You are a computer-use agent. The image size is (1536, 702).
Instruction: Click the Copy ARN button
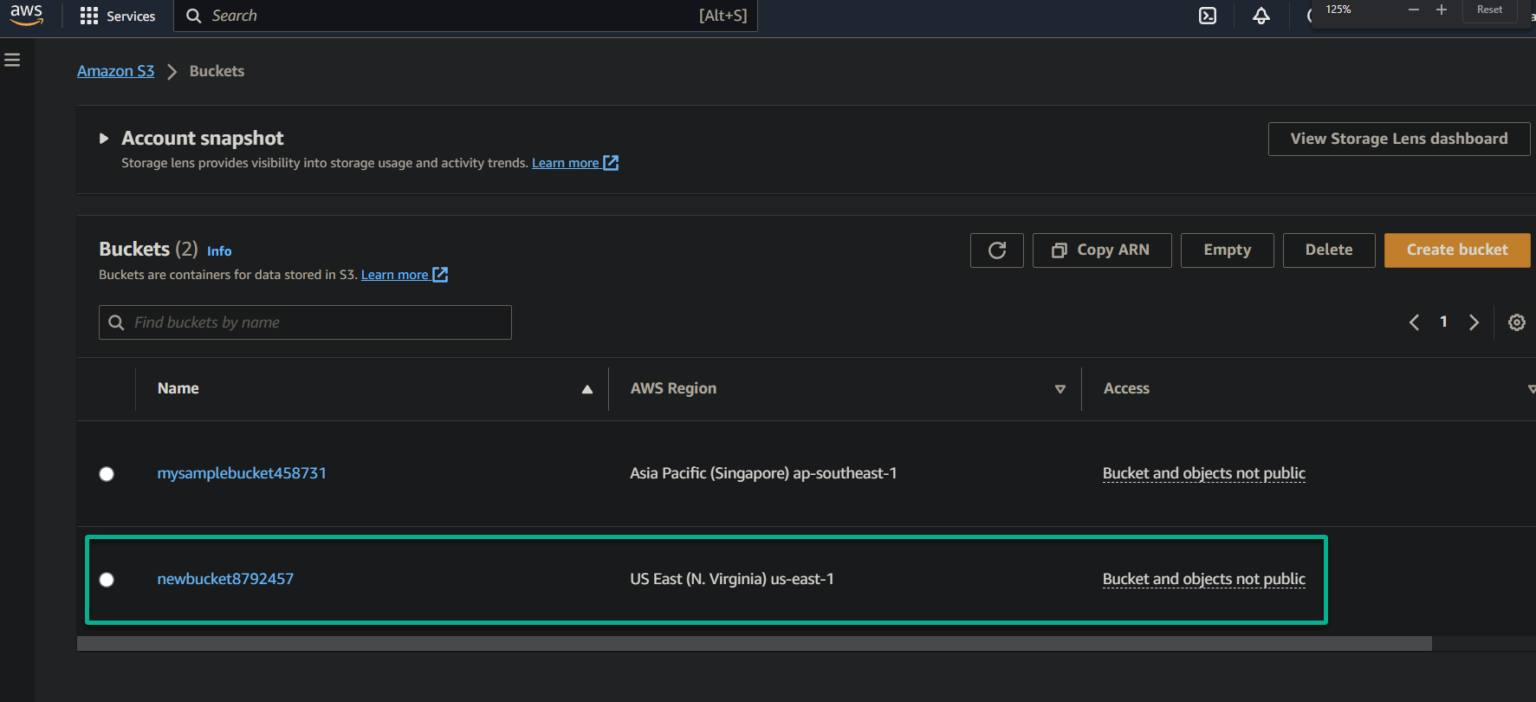coord(1101,250)
